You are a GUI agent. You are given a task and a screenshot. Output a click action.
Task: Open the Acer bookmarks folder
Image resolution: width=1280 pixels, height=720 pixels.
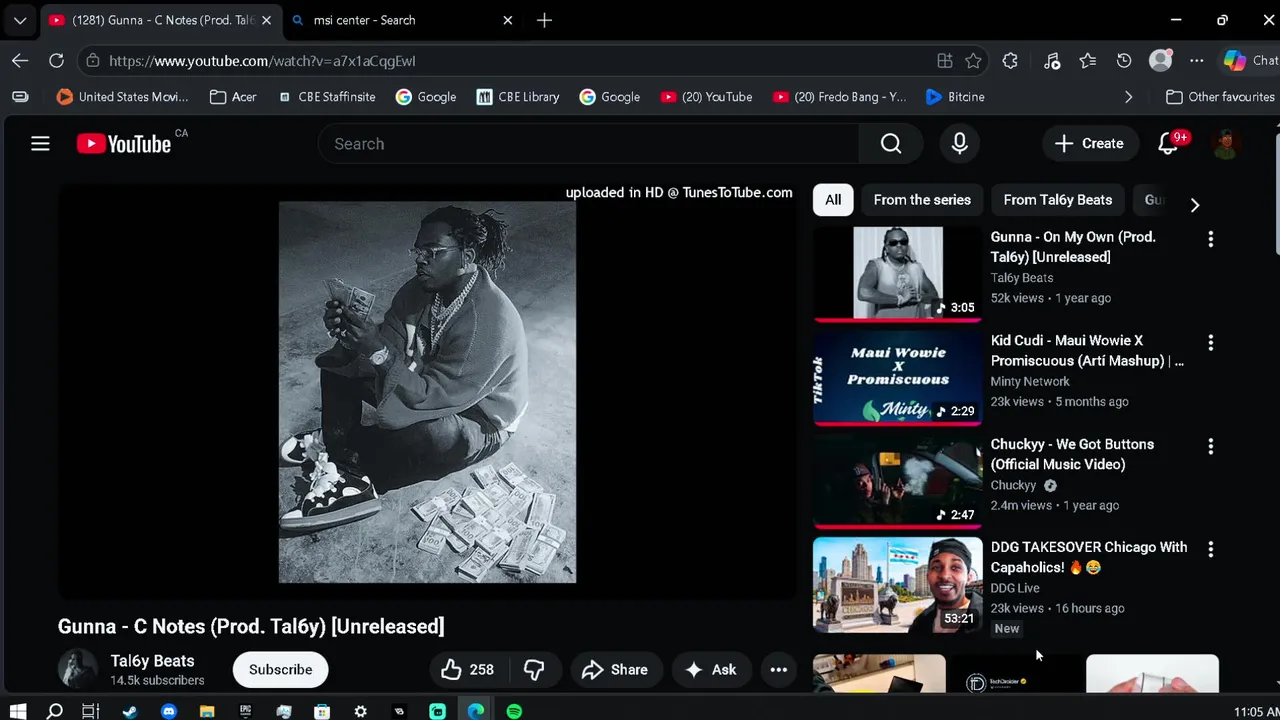click(x=233, y=97)
